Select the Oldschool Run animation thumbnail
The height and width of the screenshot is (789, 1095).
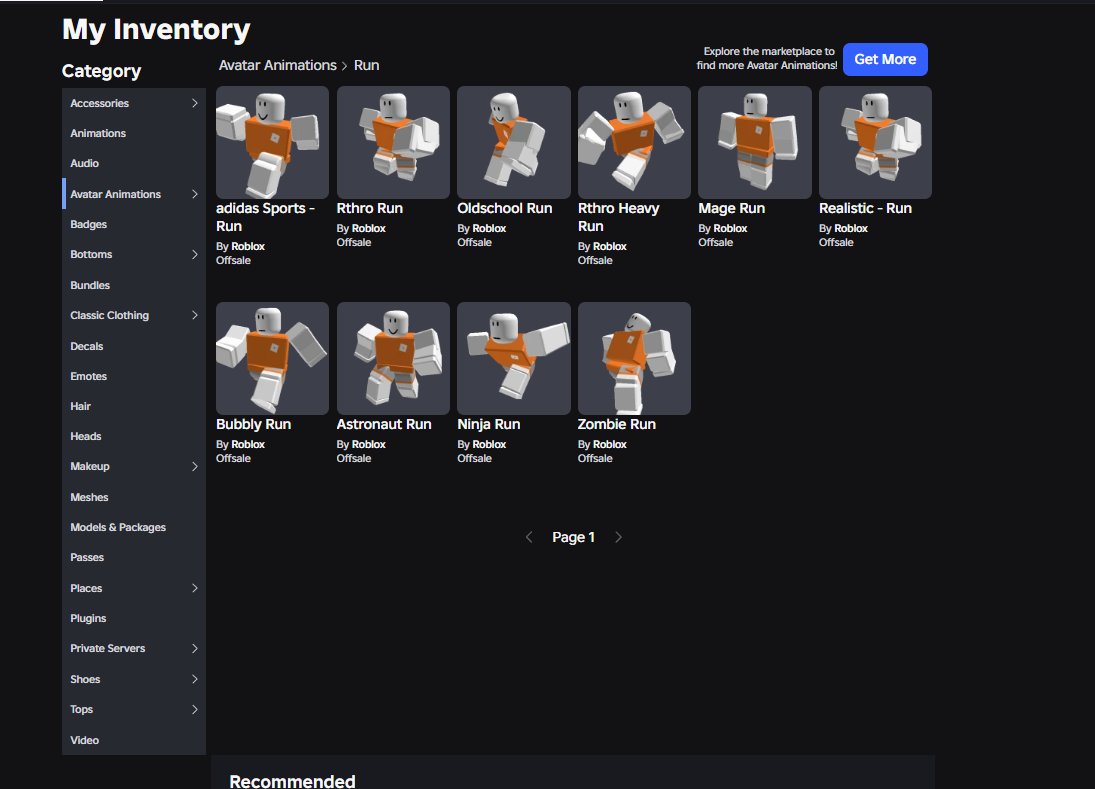point(514,142)
